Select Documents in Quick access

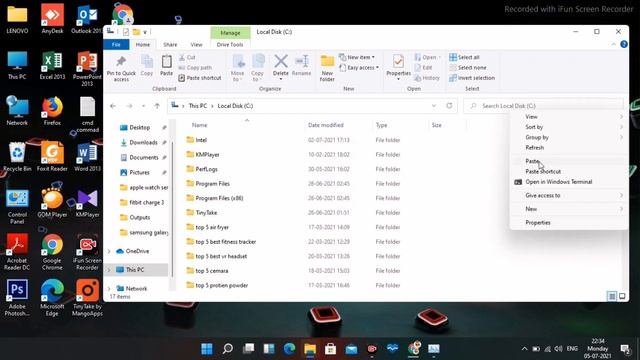click(x=144, y=158)
